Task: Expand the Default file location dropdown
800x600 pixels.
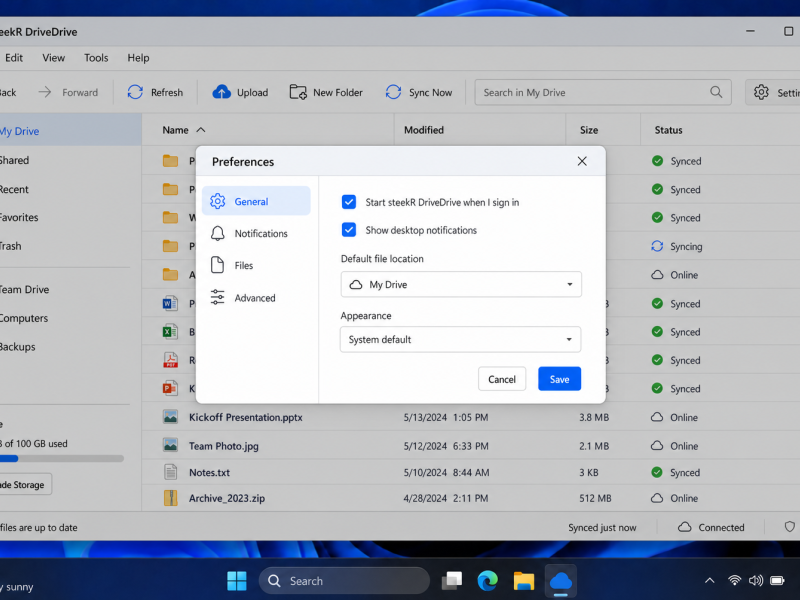Action: 461,284
